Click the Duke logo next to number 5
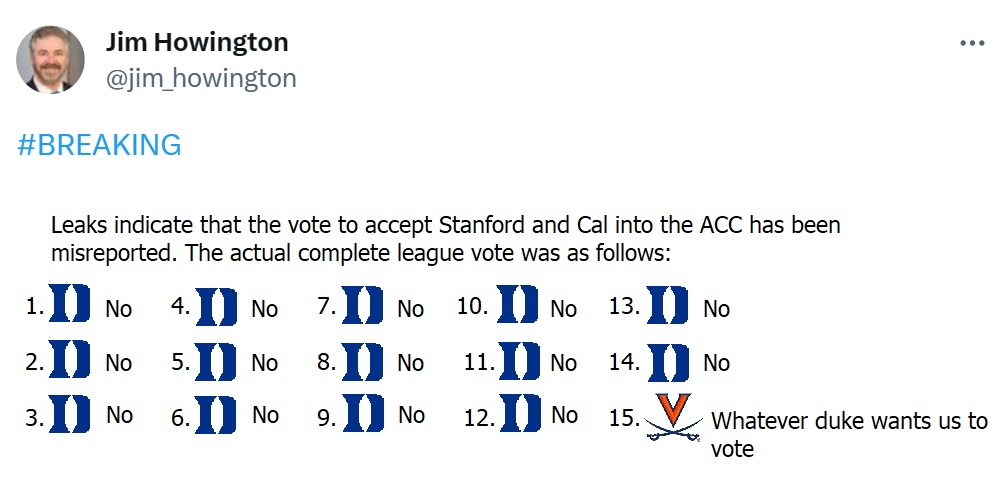 (216, 361)
